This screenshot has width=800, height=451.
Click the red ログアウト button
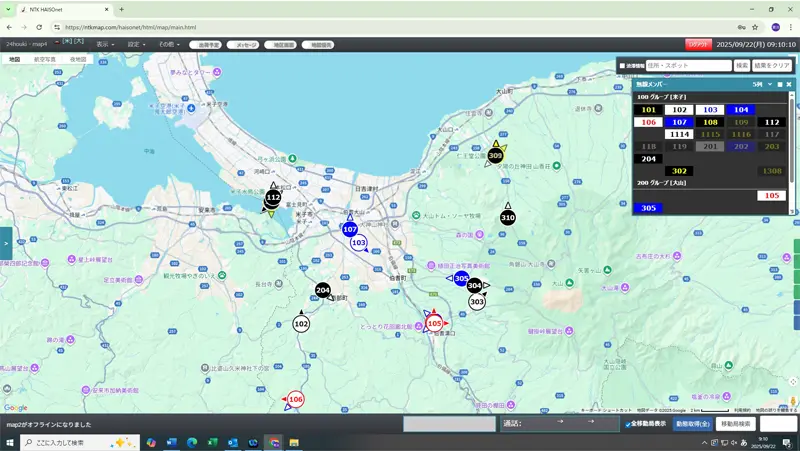pyautogui.click(x=698, y=45)
